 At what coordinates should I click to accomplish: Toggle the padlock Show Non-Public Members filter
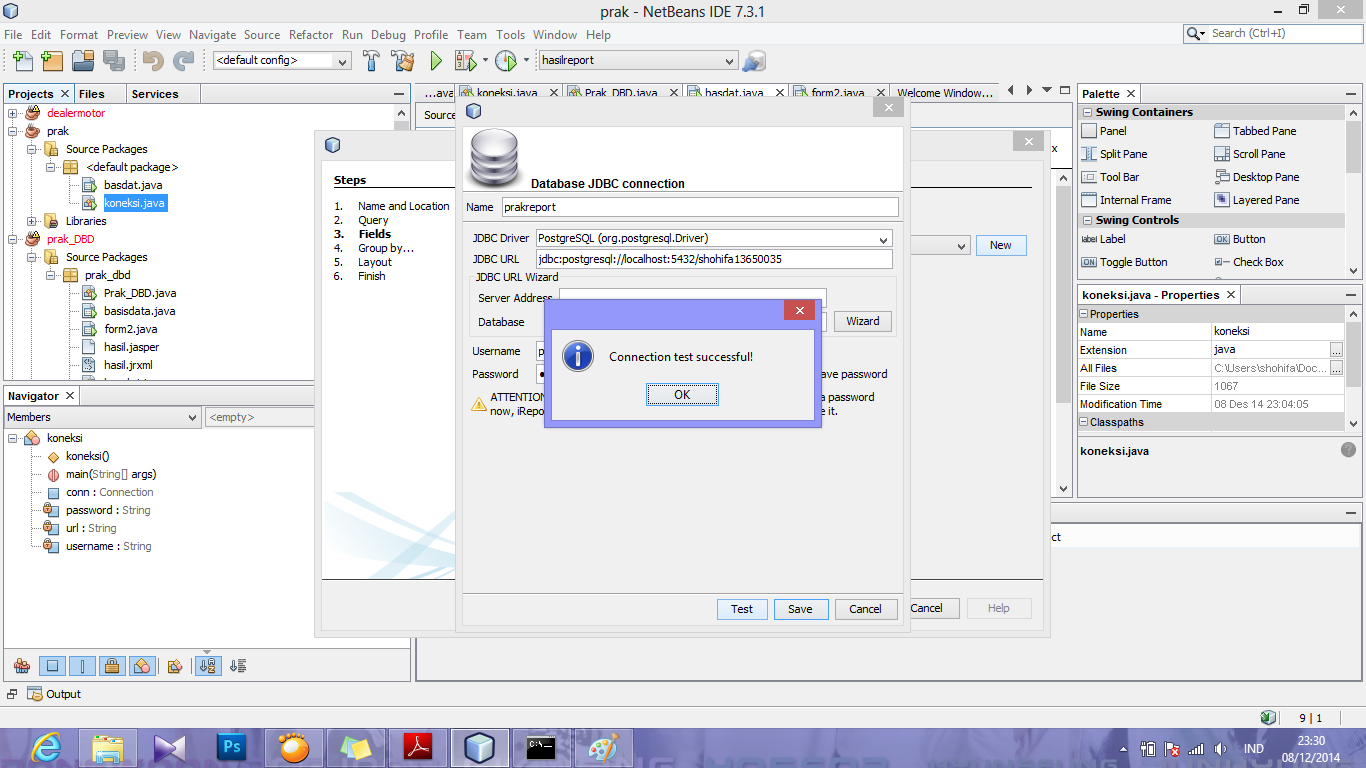click(x=112, y=665)
